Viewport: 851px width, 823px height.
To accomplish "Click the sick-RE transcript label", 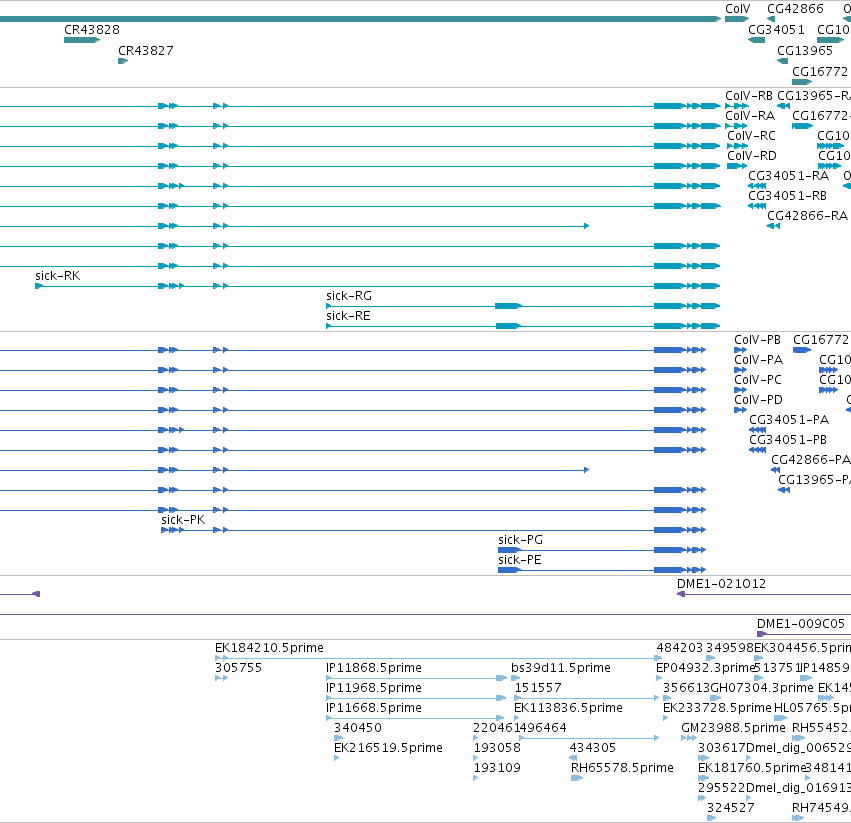I will point(348,316).
